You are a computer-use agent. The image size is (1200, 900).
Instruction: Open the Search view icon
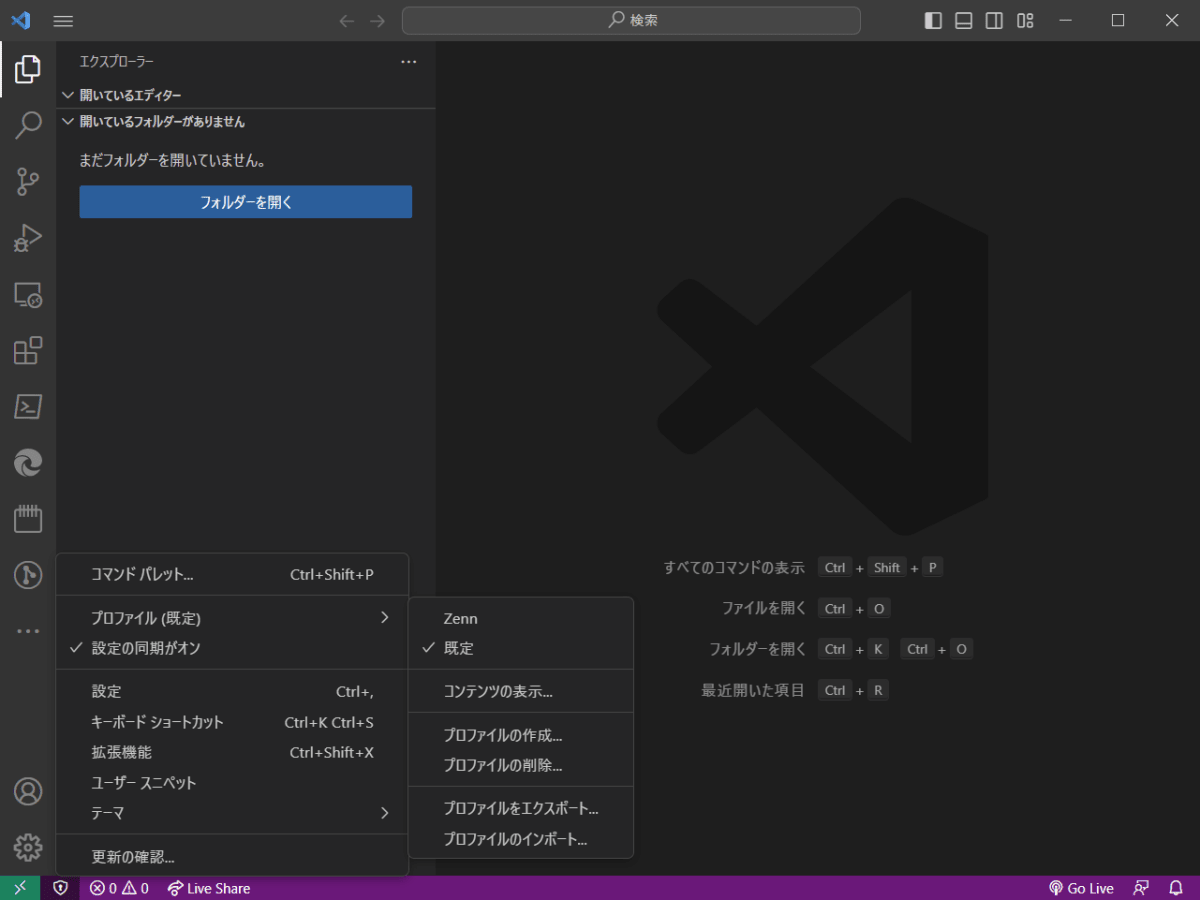[28, 125]
